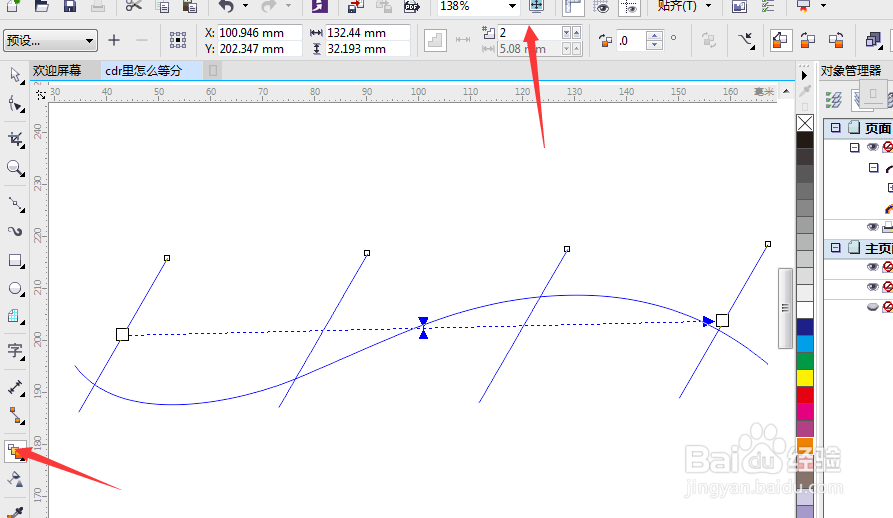Toggle show grid eye icon
The image size is (893, 518).
click(x=601, y=7)
